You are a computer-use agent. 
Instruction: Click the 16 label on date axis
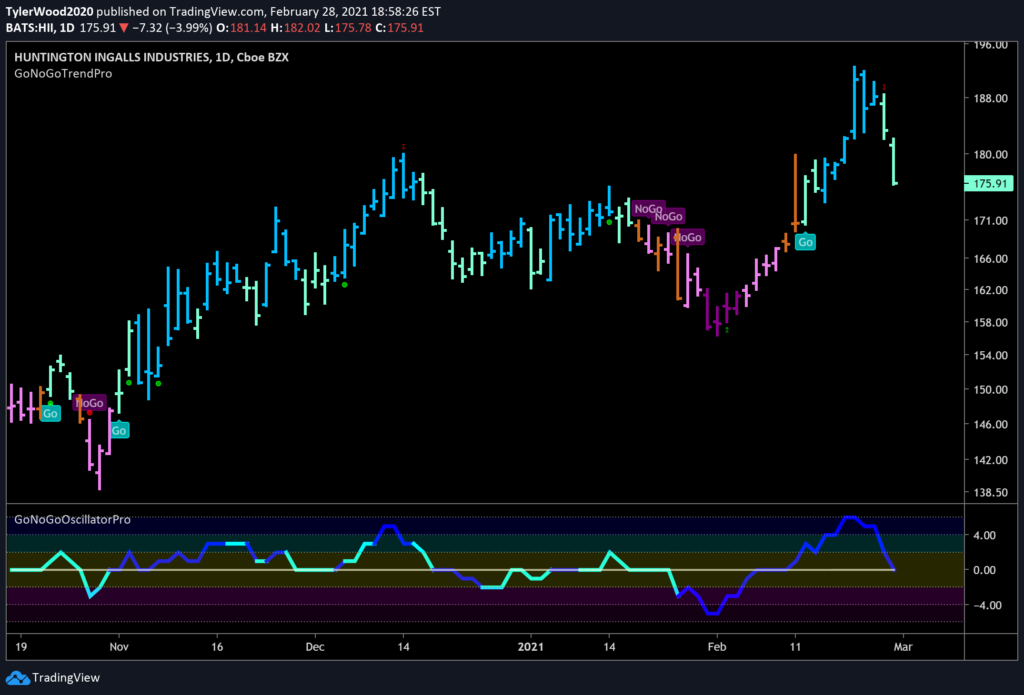coord(217,647)
